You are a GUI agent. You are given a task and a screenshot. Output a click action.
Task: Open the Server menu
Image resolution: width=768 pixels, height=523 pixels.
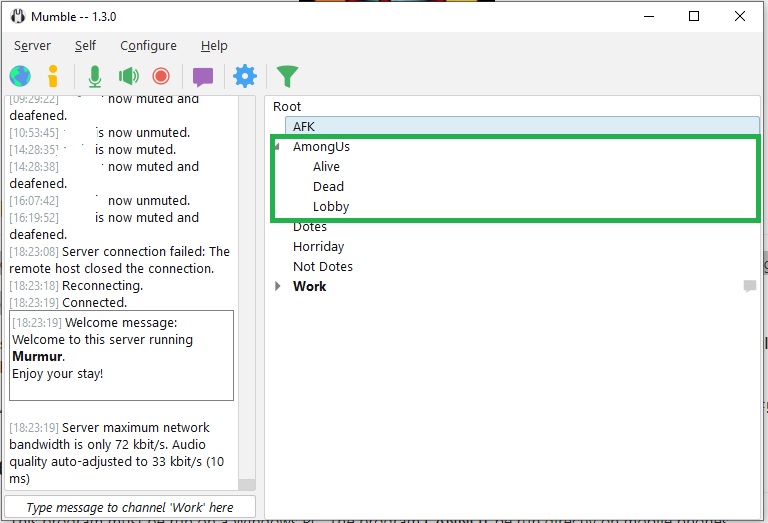coord(32,46)
